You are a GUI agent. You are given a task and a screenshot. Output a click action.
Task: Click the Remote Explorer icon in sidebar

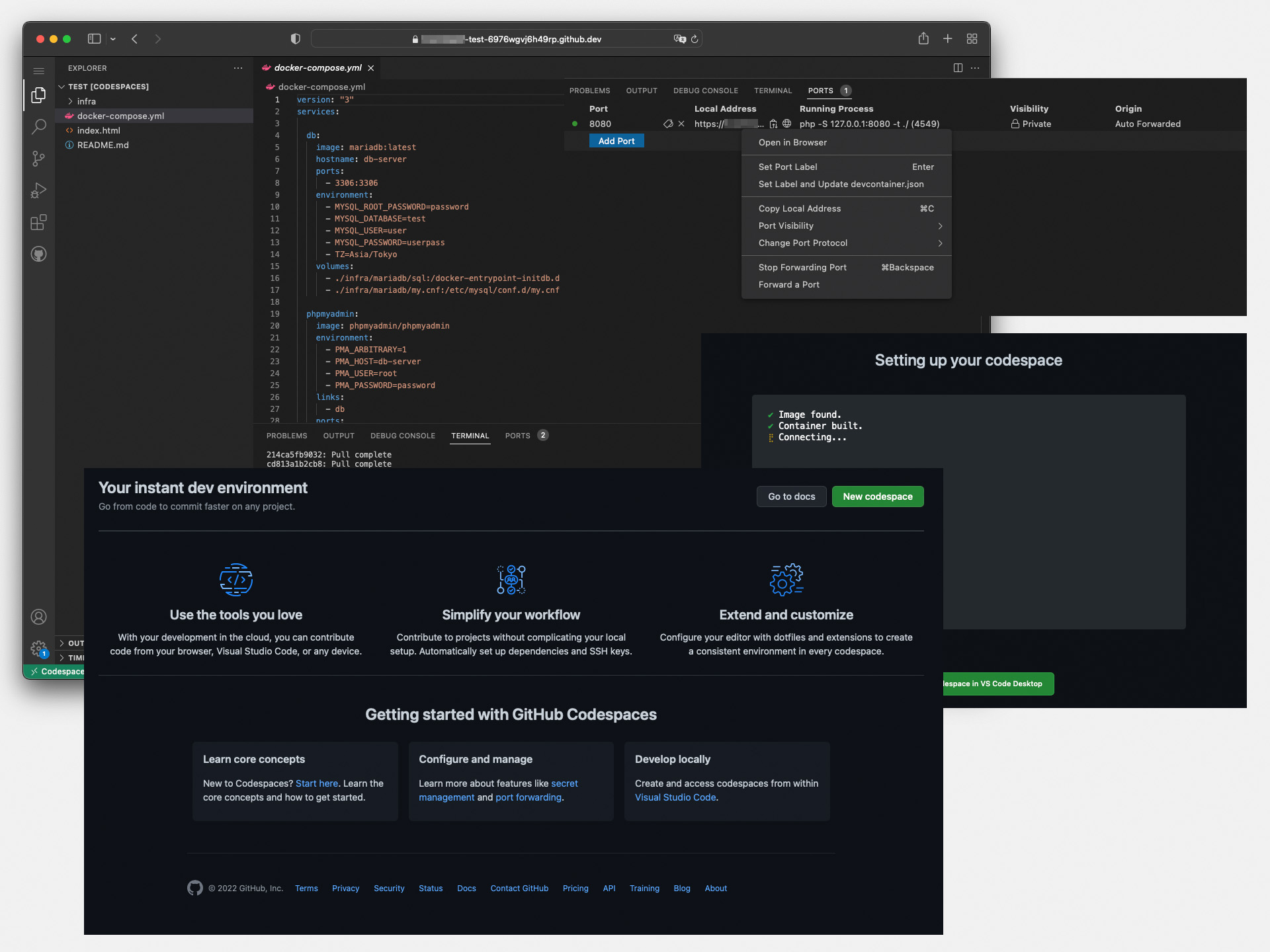click(39, 253)
